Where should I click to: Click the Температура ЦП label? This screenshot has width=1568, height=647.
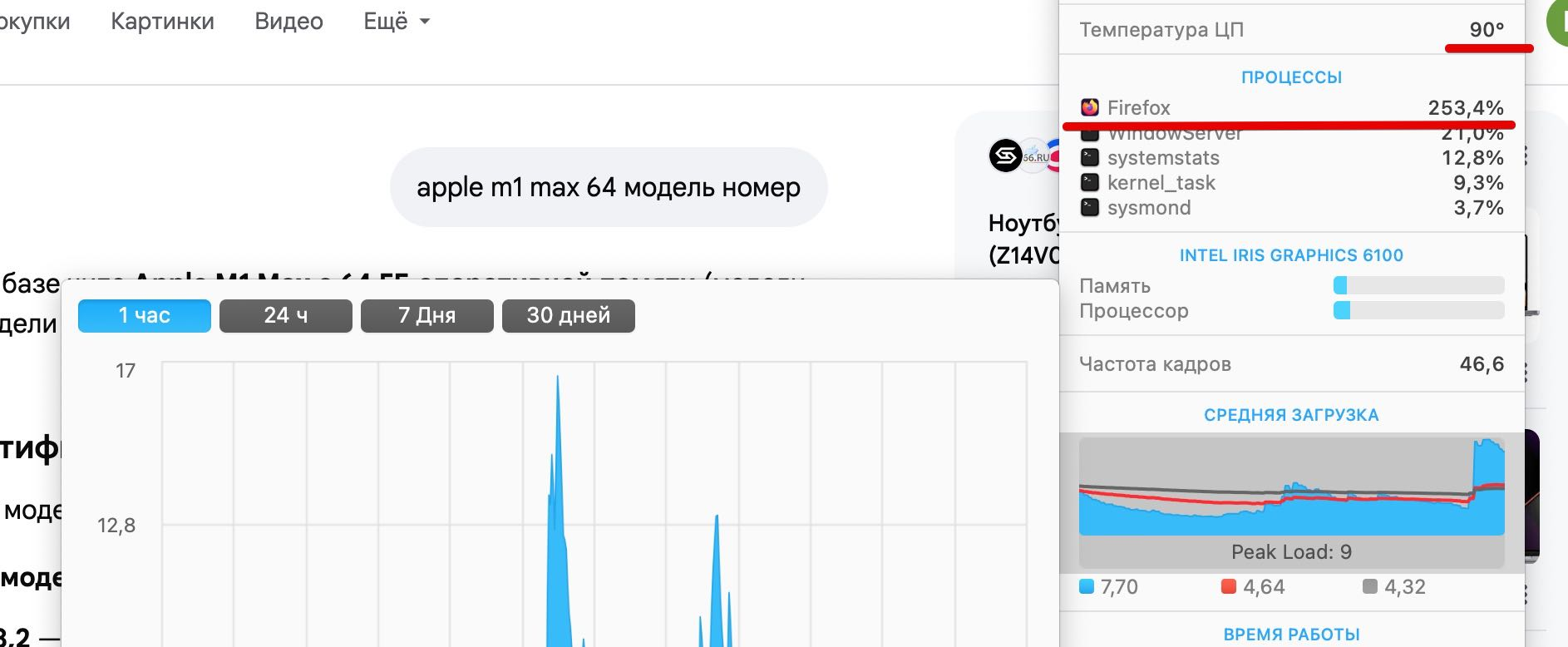pos(1161,30)
